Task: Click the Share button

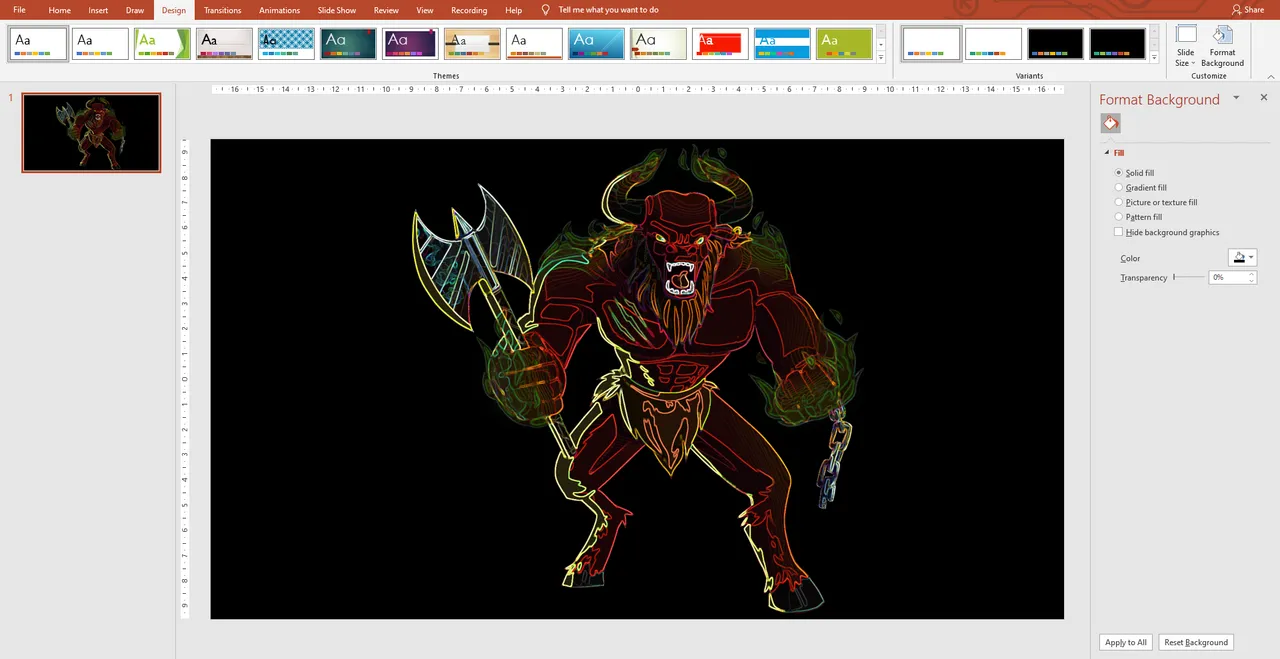Action: [1248, 10]
